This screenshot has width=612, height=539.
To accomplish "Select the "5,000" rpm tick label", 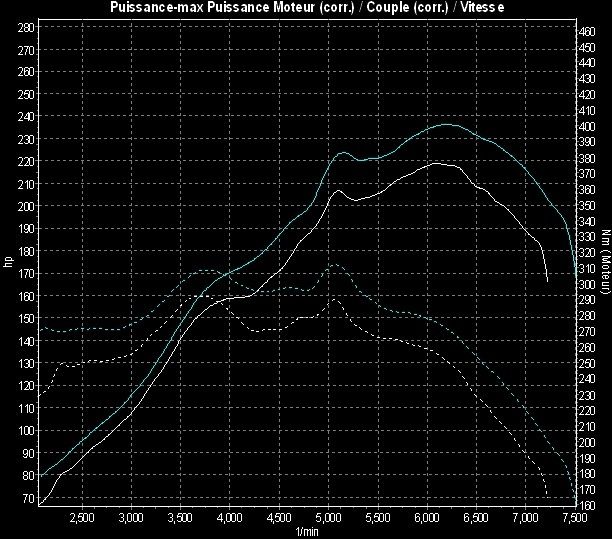I will pyautogui.click(x=328, y=518).
